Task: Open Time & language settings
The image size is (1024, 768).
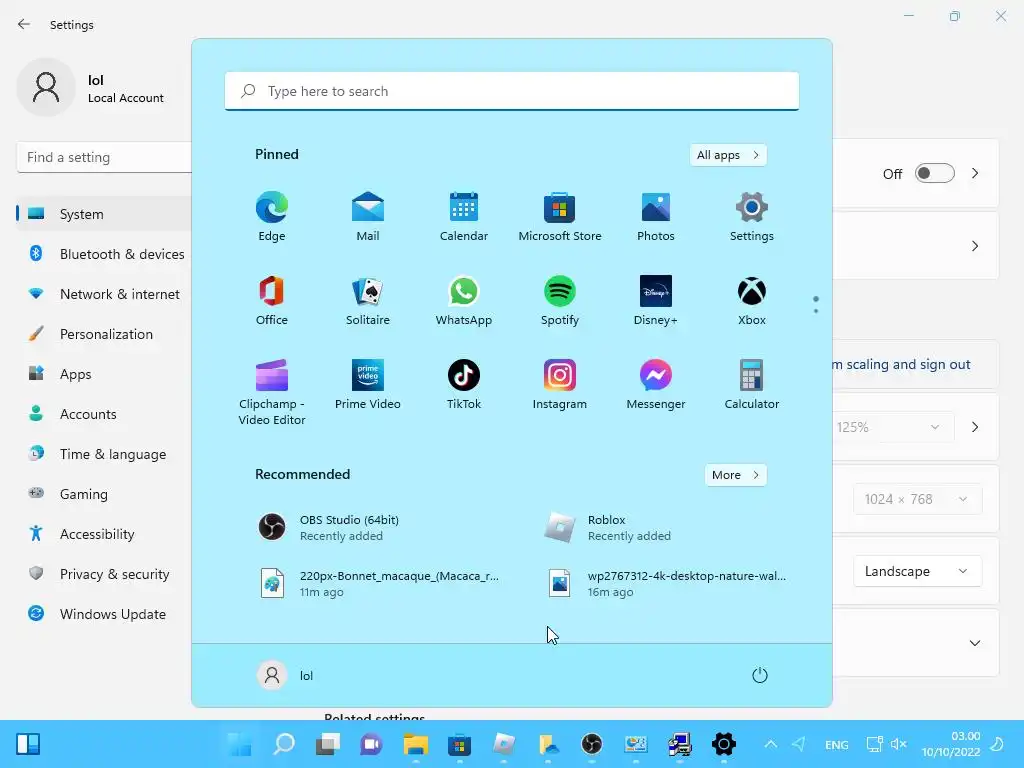Action: [104, 454]
